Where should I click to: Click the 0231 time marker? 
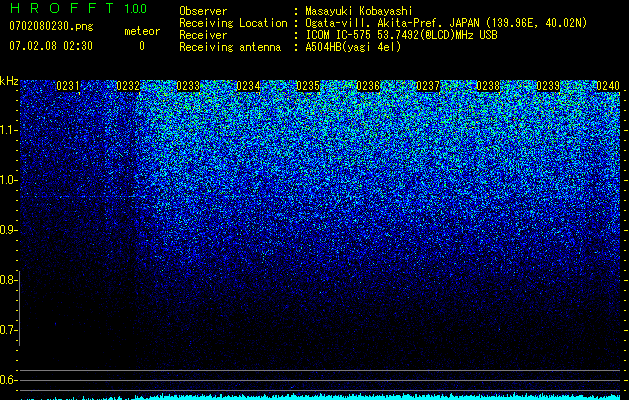[68, 86]
